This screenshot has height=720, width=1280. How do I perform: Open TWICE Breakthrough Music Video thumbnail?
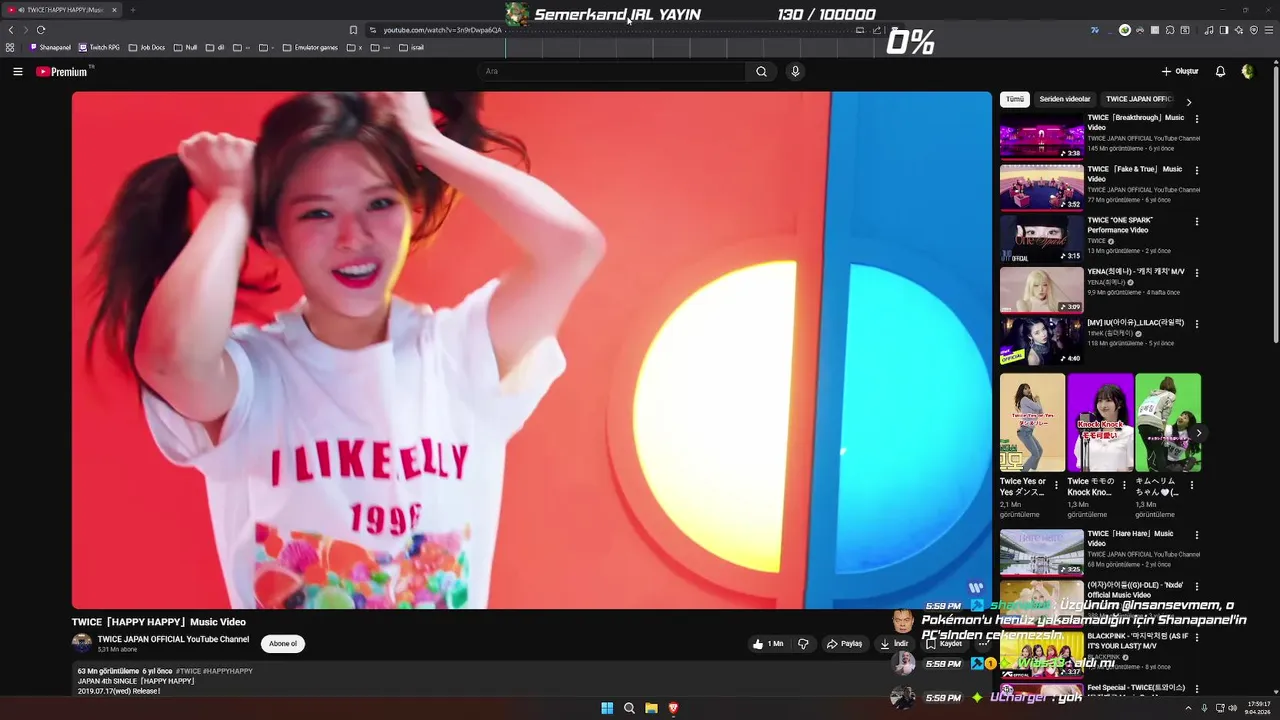[1042, 136]
